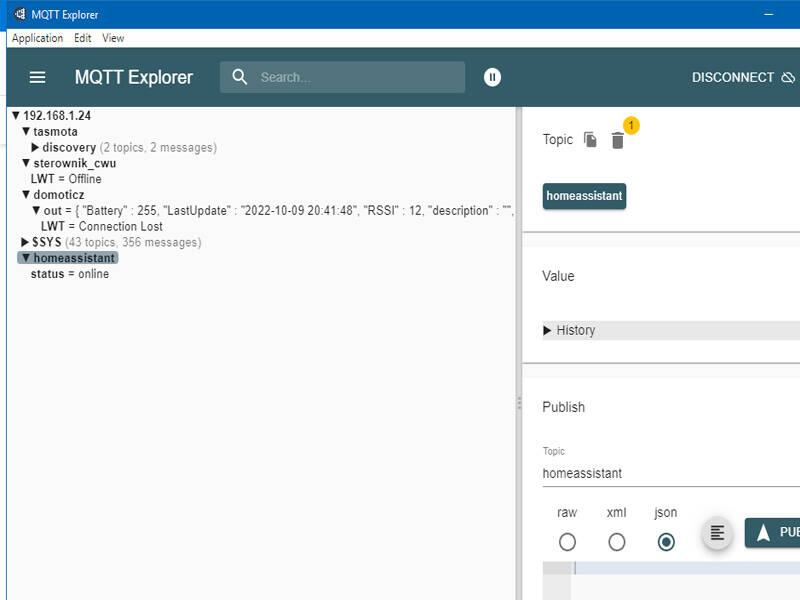
Task: Click the homeassistant topic chip
Action: click(x=584, y=196)
